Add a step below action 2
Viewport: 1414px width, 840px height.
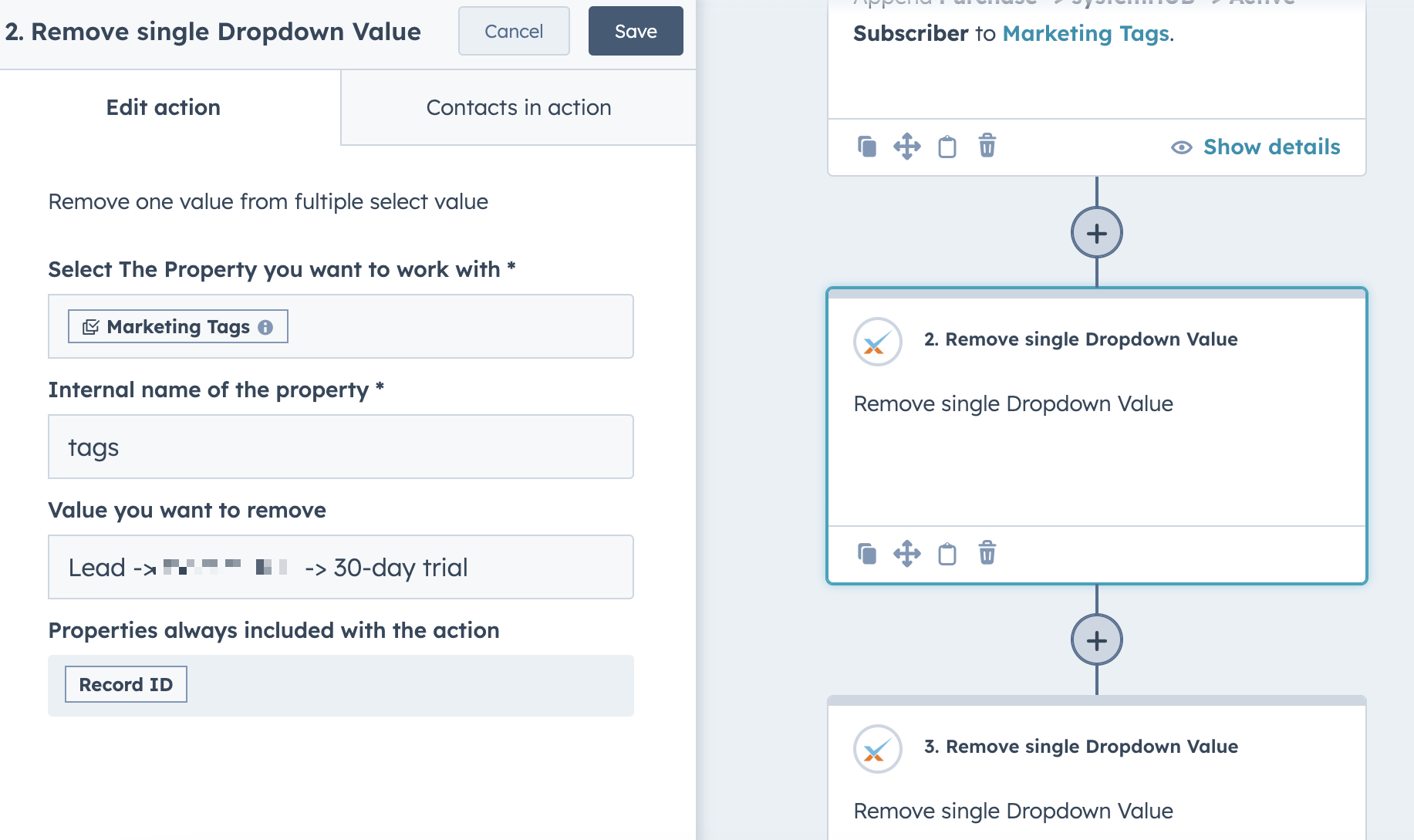click(x=1095, y=639)
